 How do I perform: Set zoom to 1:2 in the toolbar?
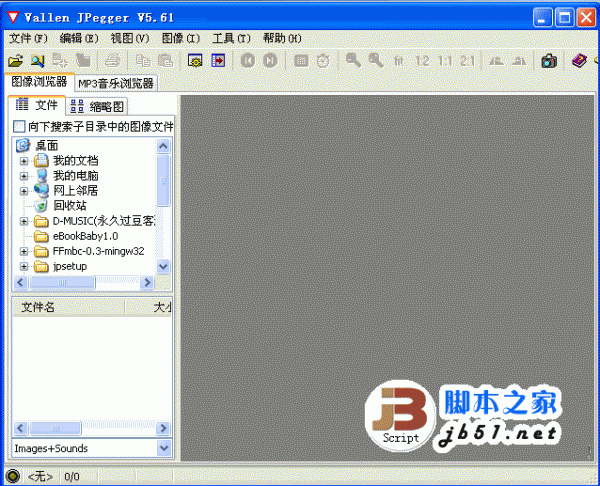pyautogui.click(x=422, y=61)
